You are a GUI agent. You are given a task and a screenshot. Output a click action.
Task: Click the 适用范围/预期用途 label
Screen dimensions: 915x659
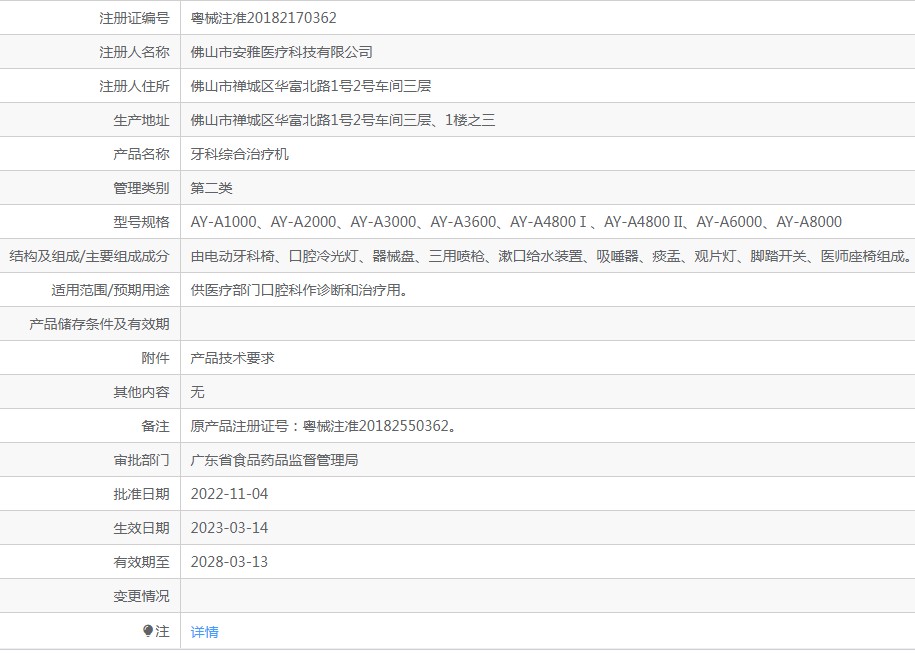[110, 290]
